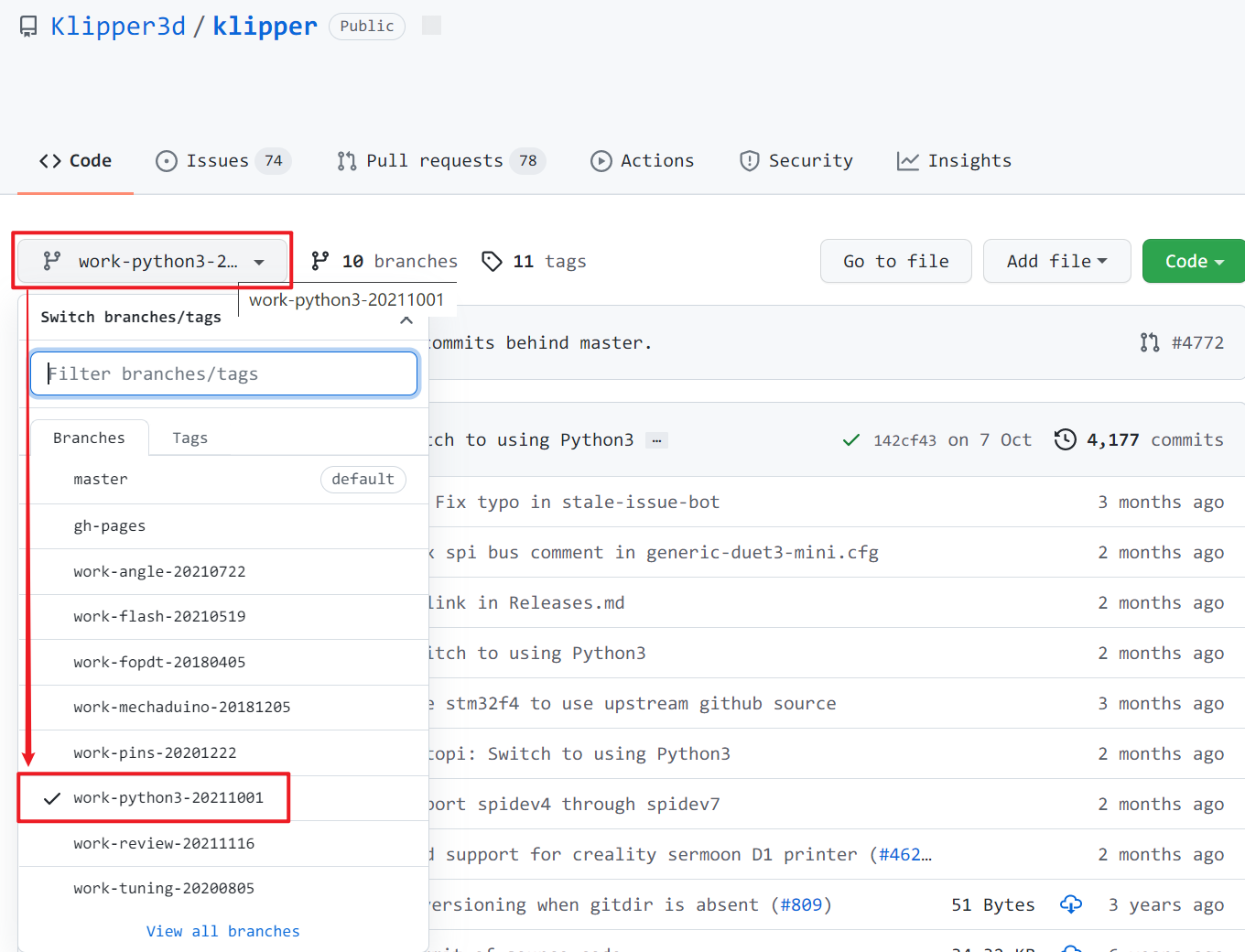Focus the 'Filter branches/tags' input field

(224, 373)
